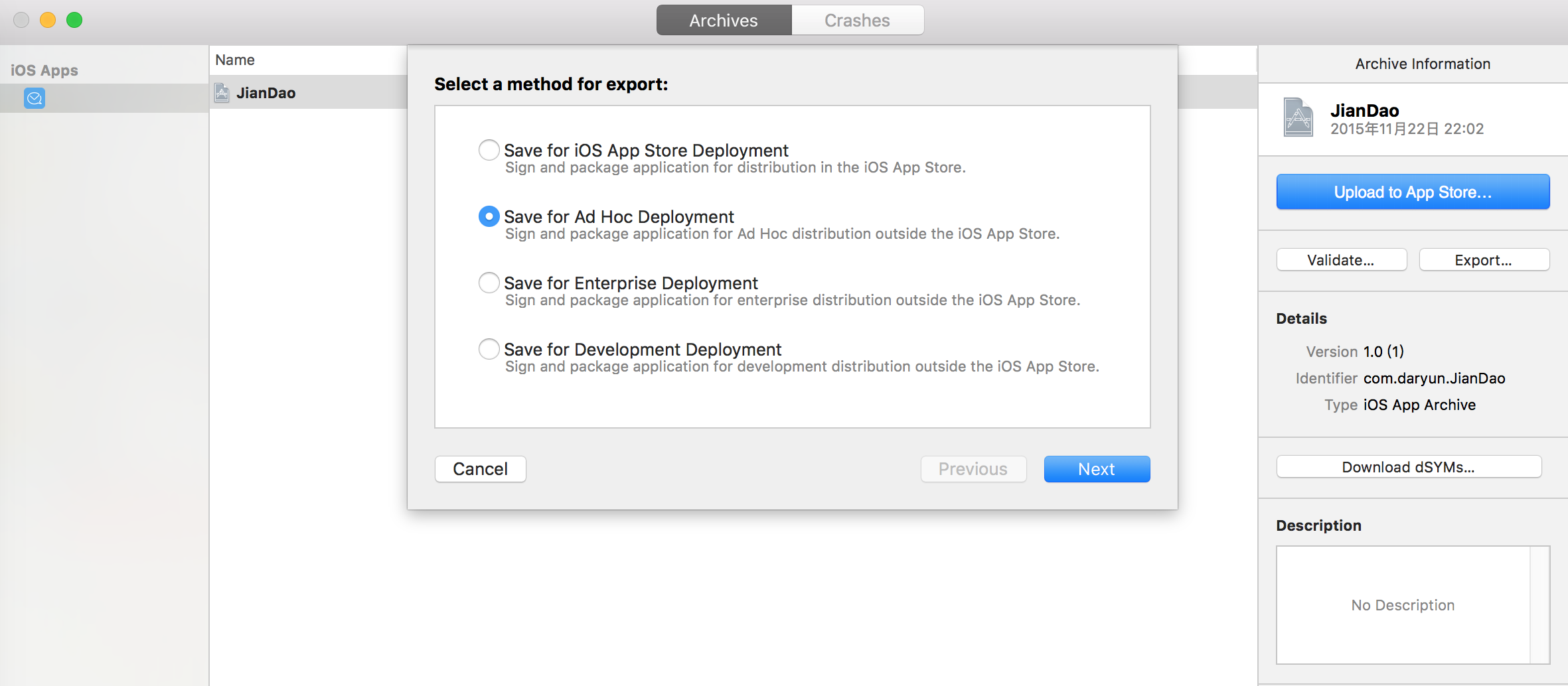Click the Export button in sidebar
This screenshot has width=1568, height=686.
(1484, 260)
